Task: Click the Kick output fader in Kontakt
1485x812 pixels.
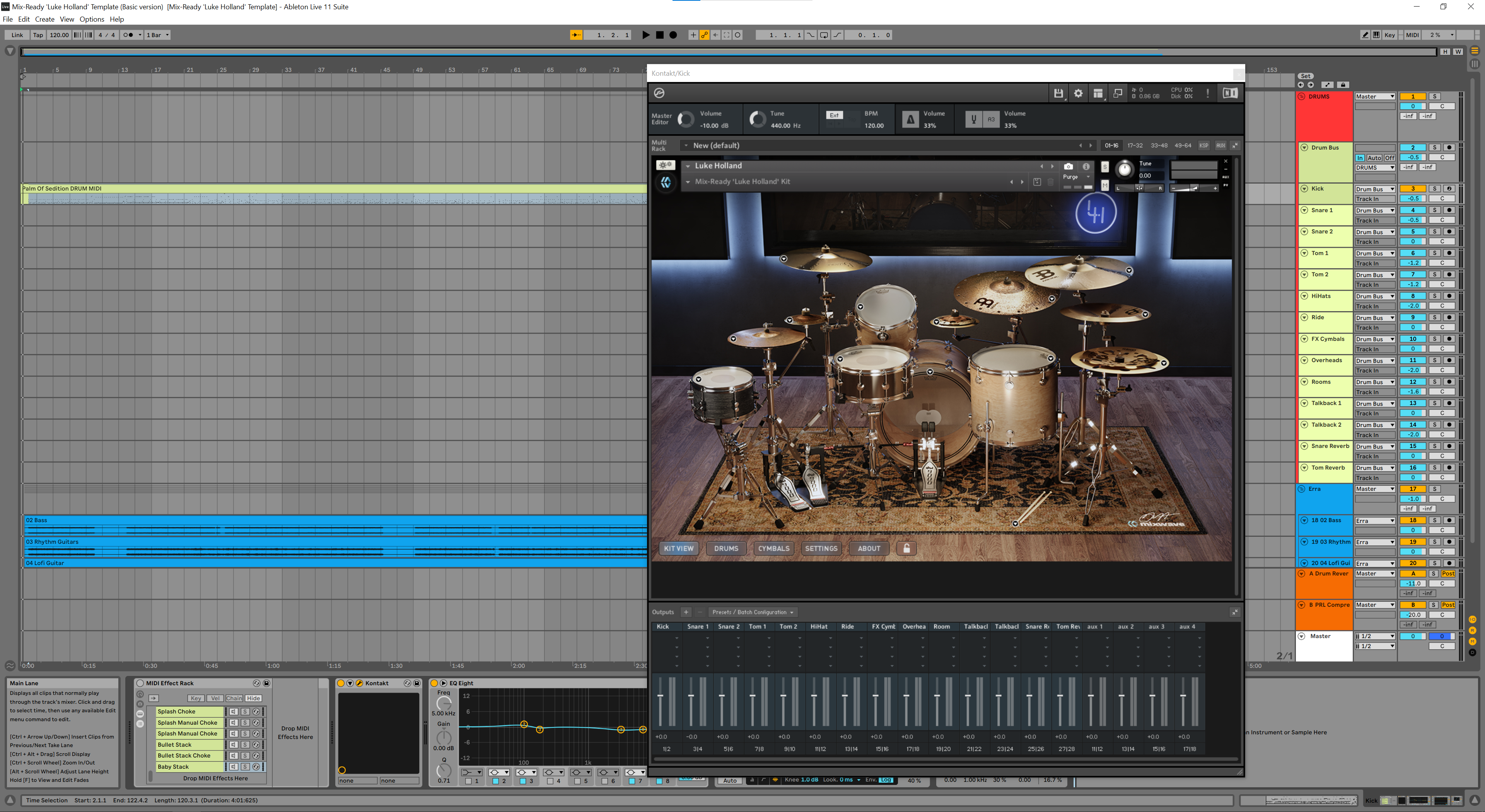Action: [661, 696]
